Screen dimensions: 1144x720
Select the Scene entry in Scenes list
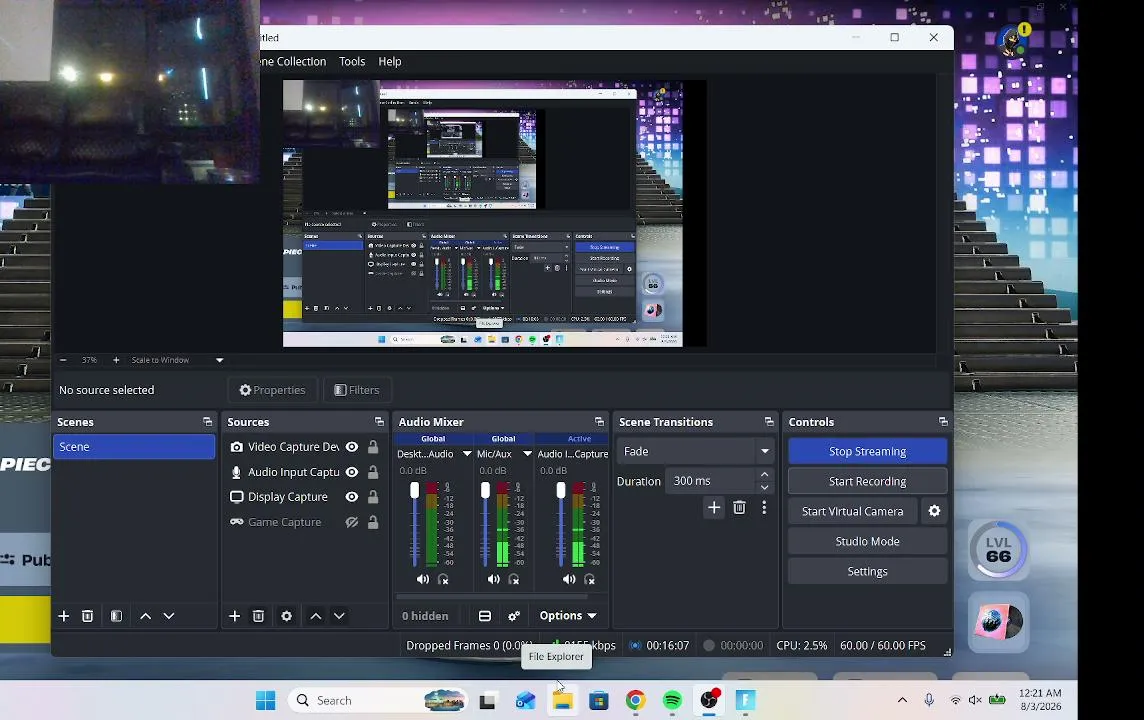[134, 447]
